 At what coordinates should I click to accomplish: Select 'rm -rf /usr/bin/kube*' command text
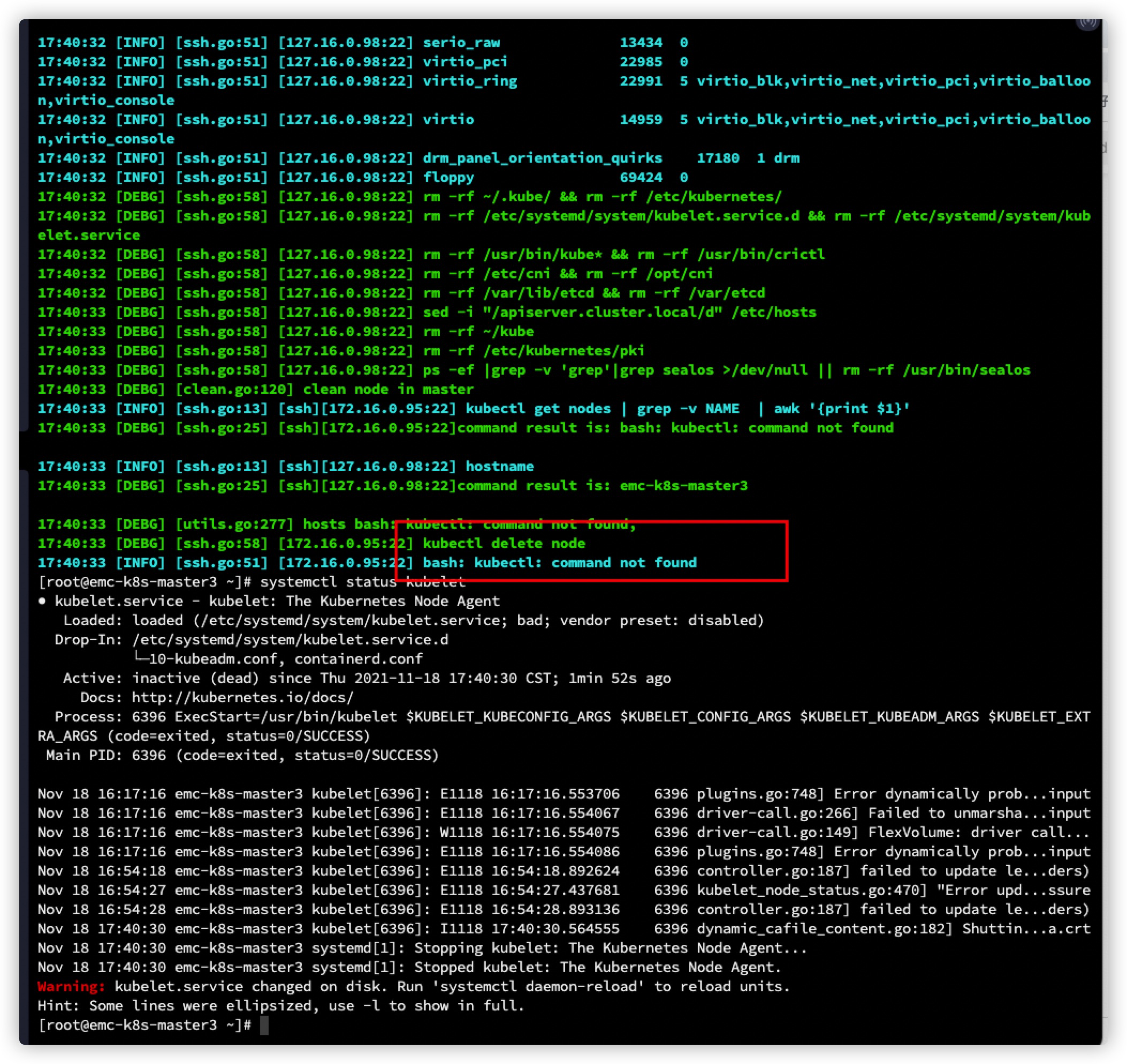tap(512, 255)
